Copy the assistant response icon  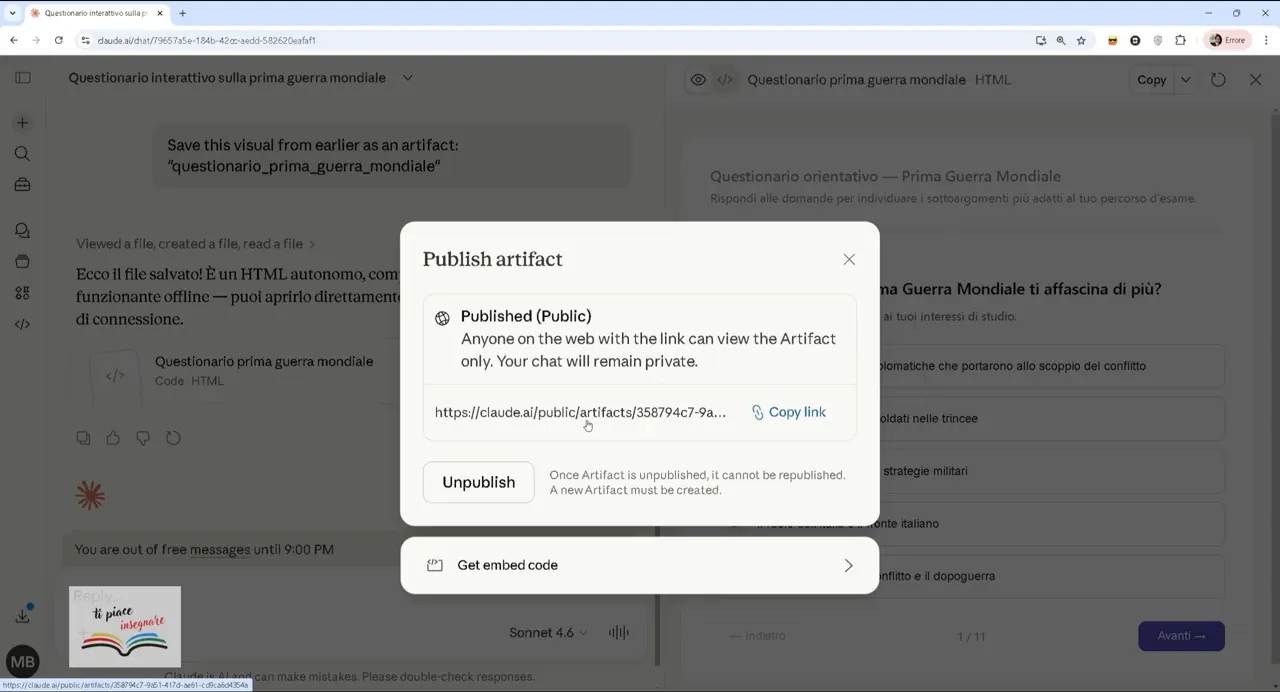pyautogui.click(x=83, y=438)
